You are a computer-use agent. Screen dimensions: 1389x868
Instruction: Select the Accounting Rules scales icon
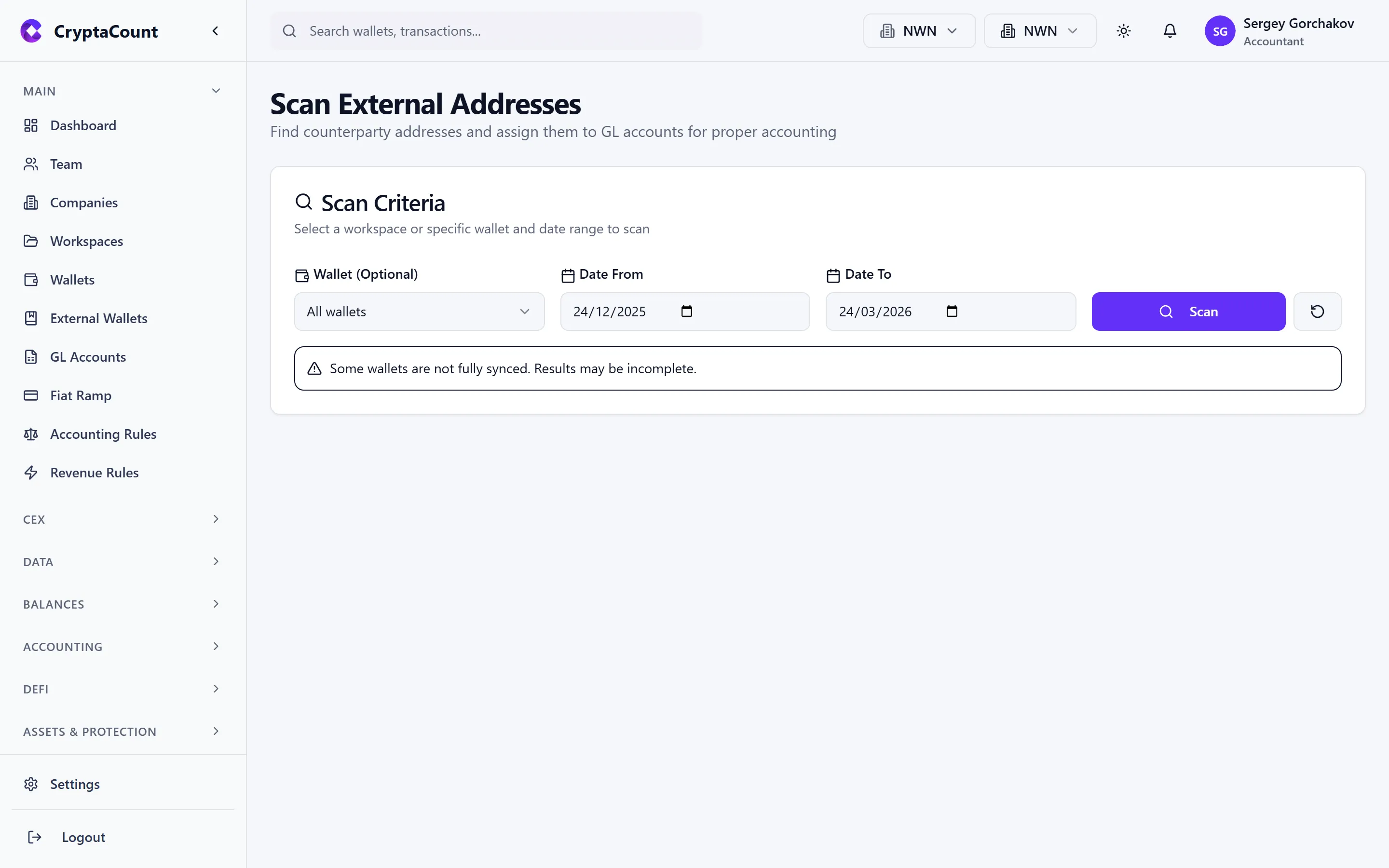[31, 434]
